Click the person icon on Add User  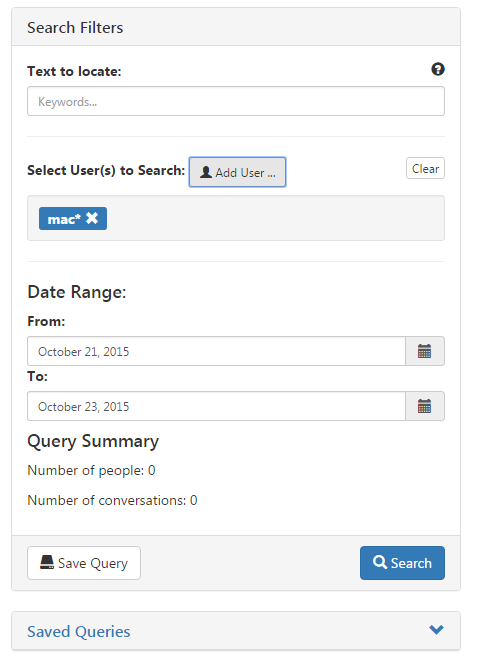coord(206,172)
